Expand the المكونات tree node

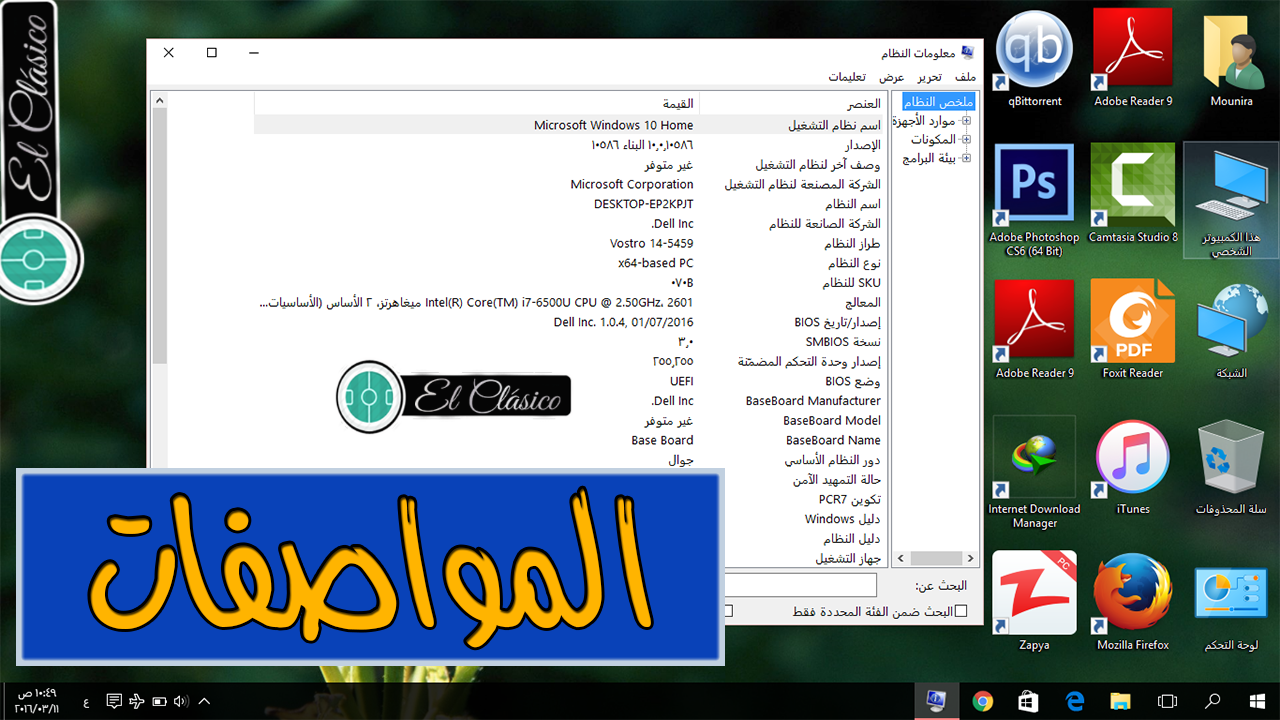[x=966, y=140]
